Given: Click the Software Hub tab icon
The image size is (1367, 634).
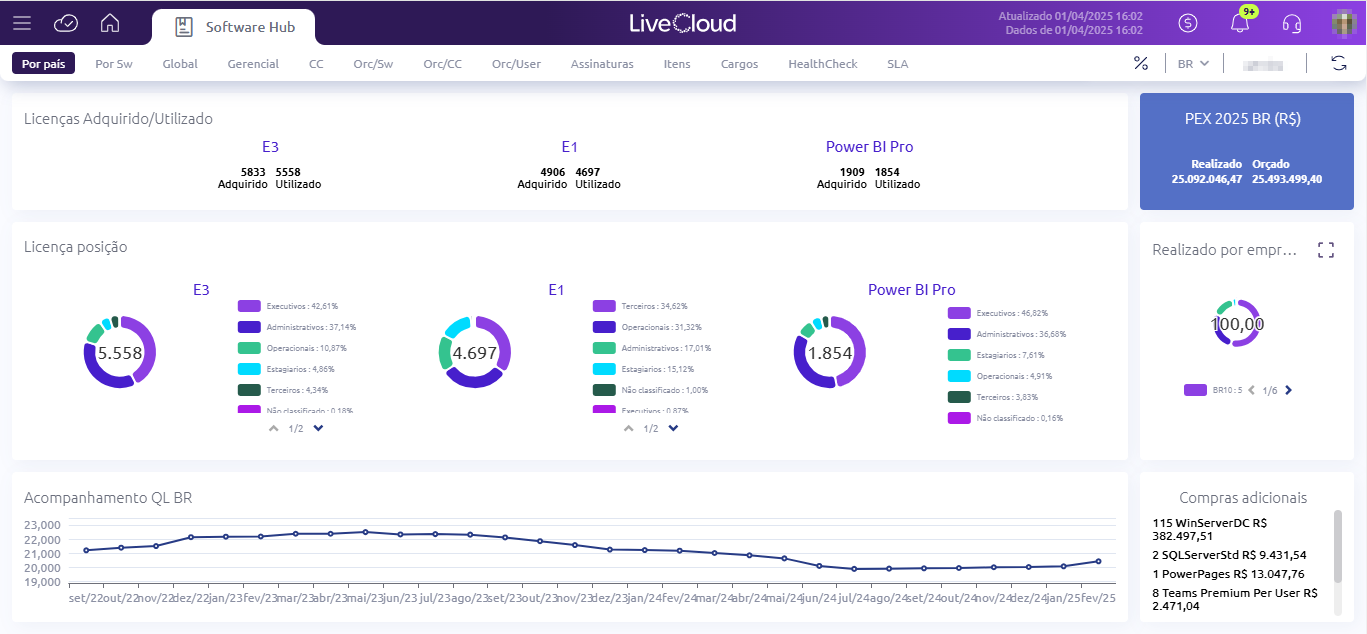Looking at the screenshot, I should click(184, 27).
